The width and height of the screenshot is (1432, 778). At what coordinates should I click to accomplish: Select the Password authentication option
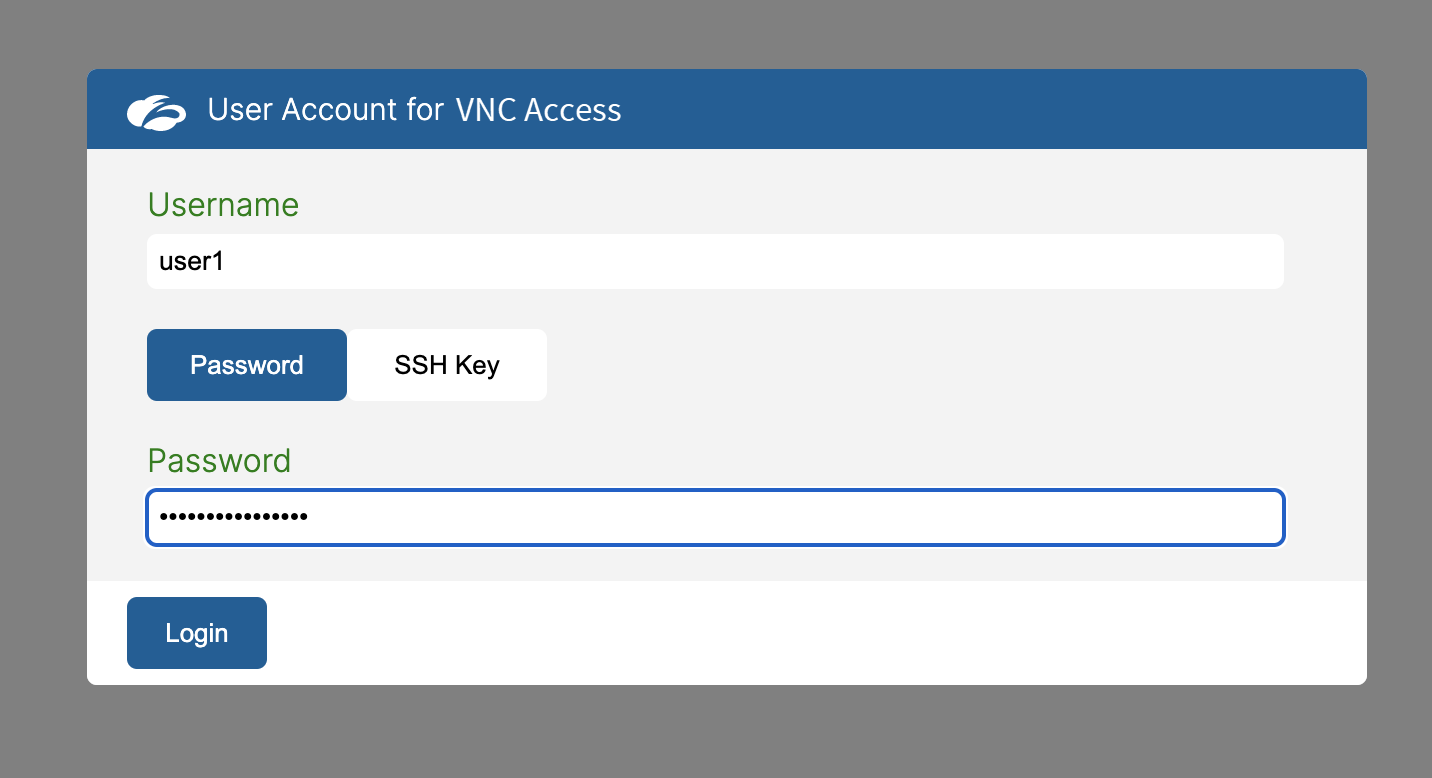(247, 365)
